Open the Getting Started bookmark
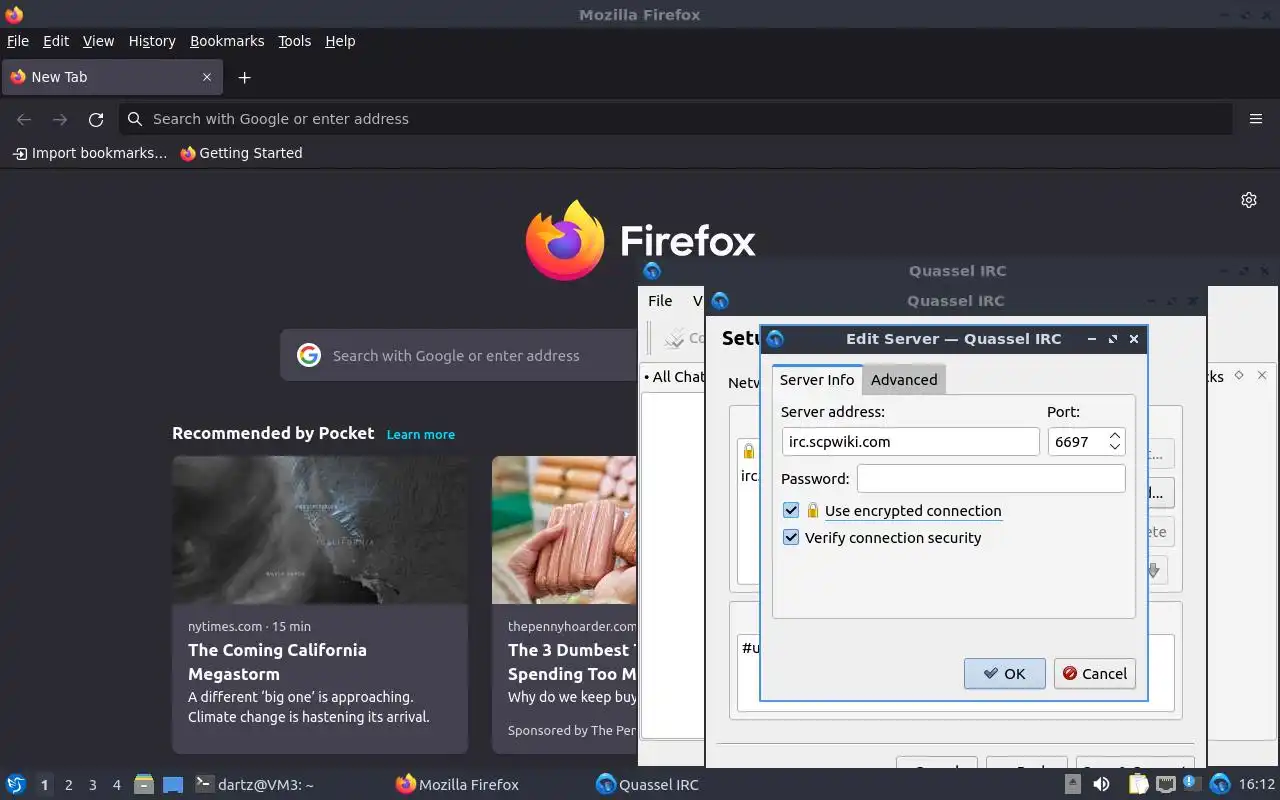 (x=241, y=153)
